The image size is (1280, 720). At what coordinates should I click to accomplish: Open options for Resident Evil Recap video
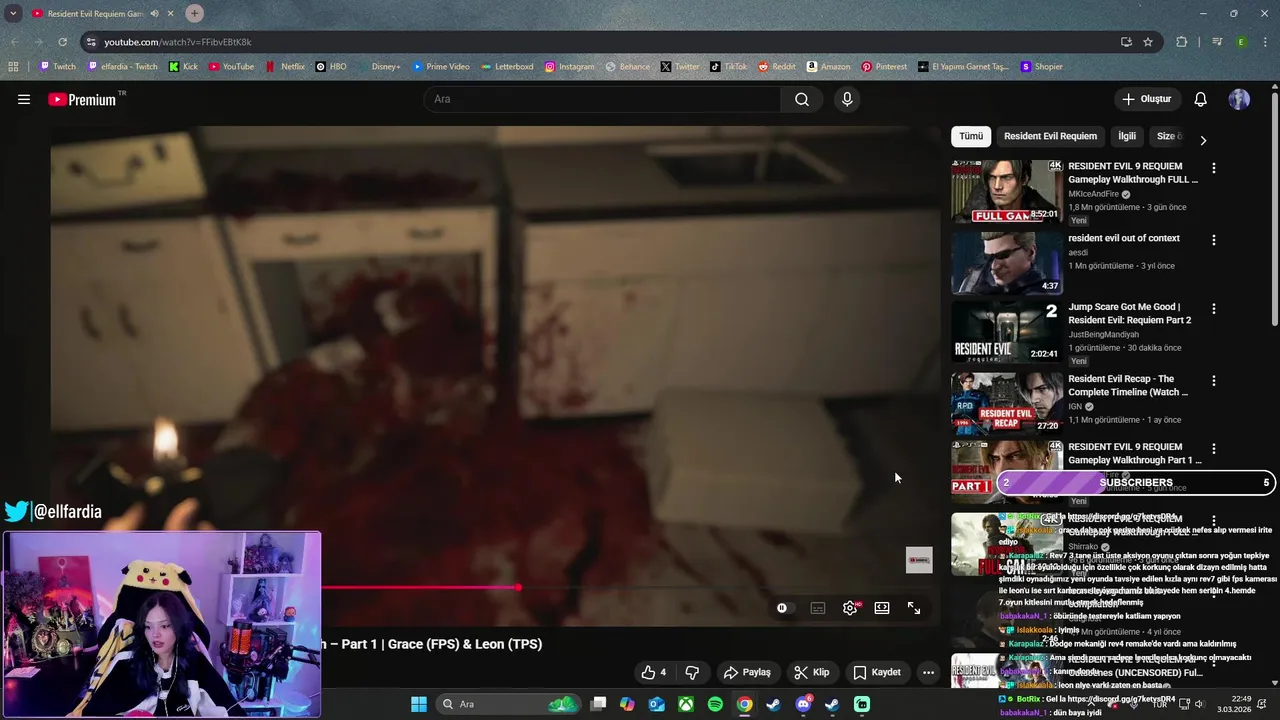(x=1214, y=381)
